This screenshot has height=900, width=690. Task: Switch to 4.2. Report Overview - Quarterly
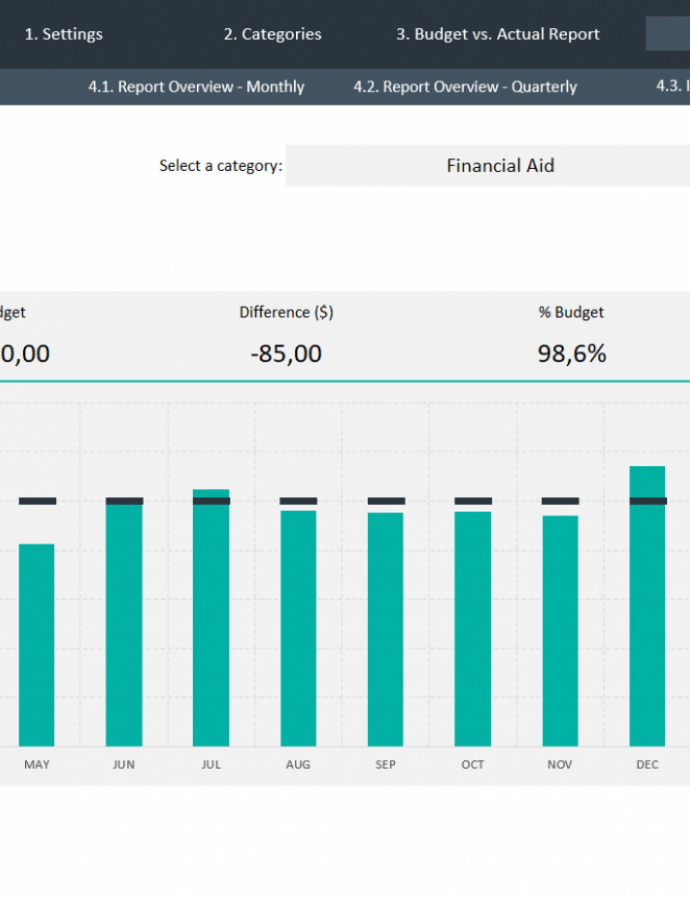pos(464,87)
